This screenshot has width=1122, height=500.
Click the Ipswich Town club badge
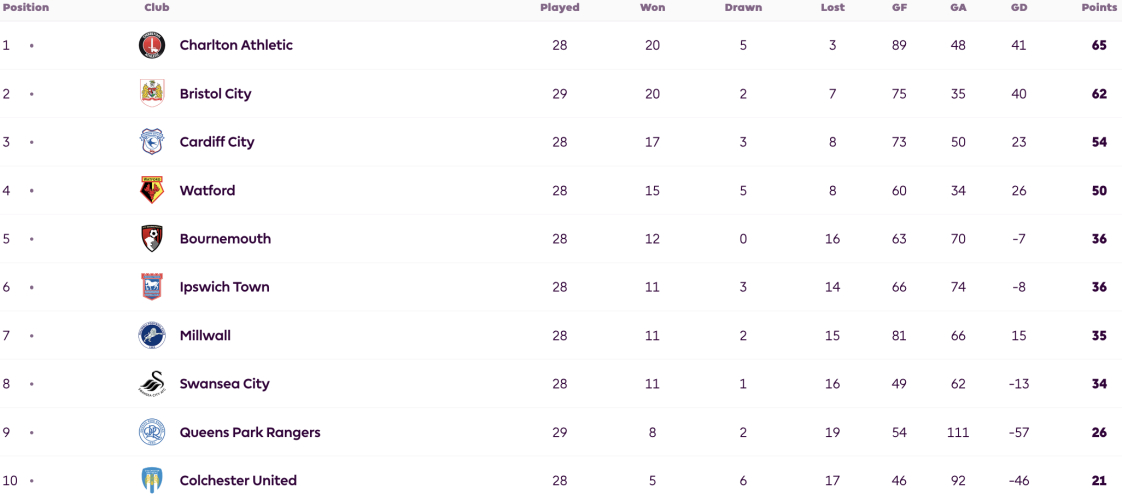pyautogui.click(x=152, y=287)
